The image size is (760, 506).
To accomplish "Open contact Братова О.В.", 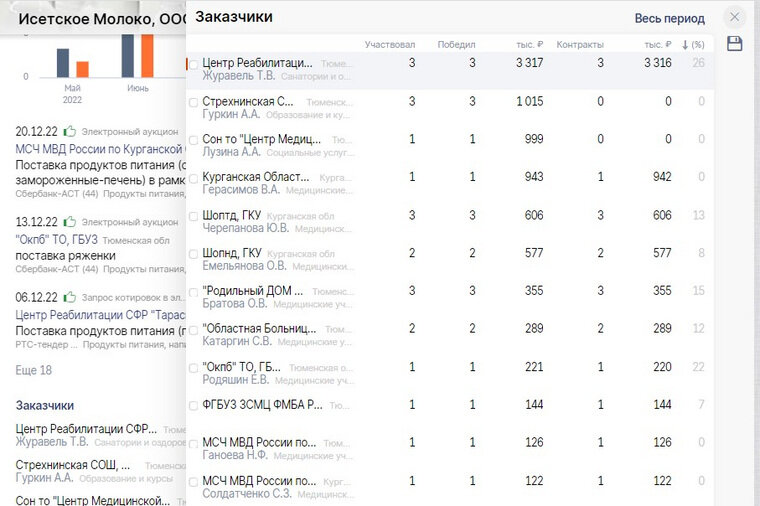I will [x=235, y=303].
